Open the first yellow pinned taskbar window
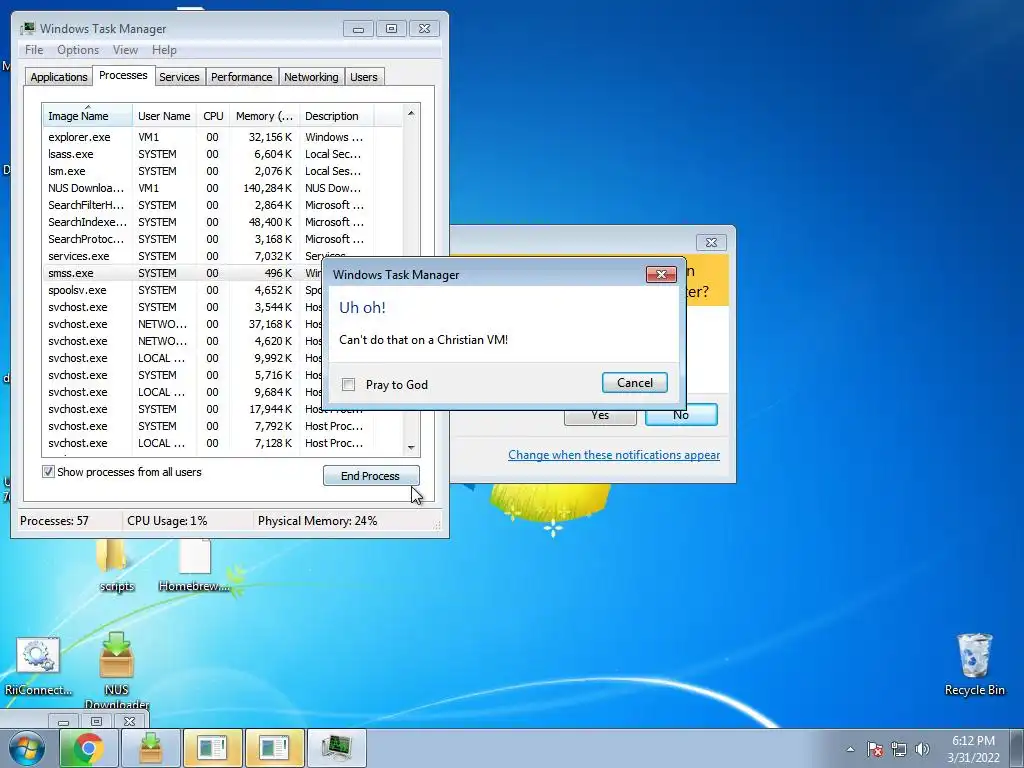Screen dimensions: 1024x768 tap(212, 748)
